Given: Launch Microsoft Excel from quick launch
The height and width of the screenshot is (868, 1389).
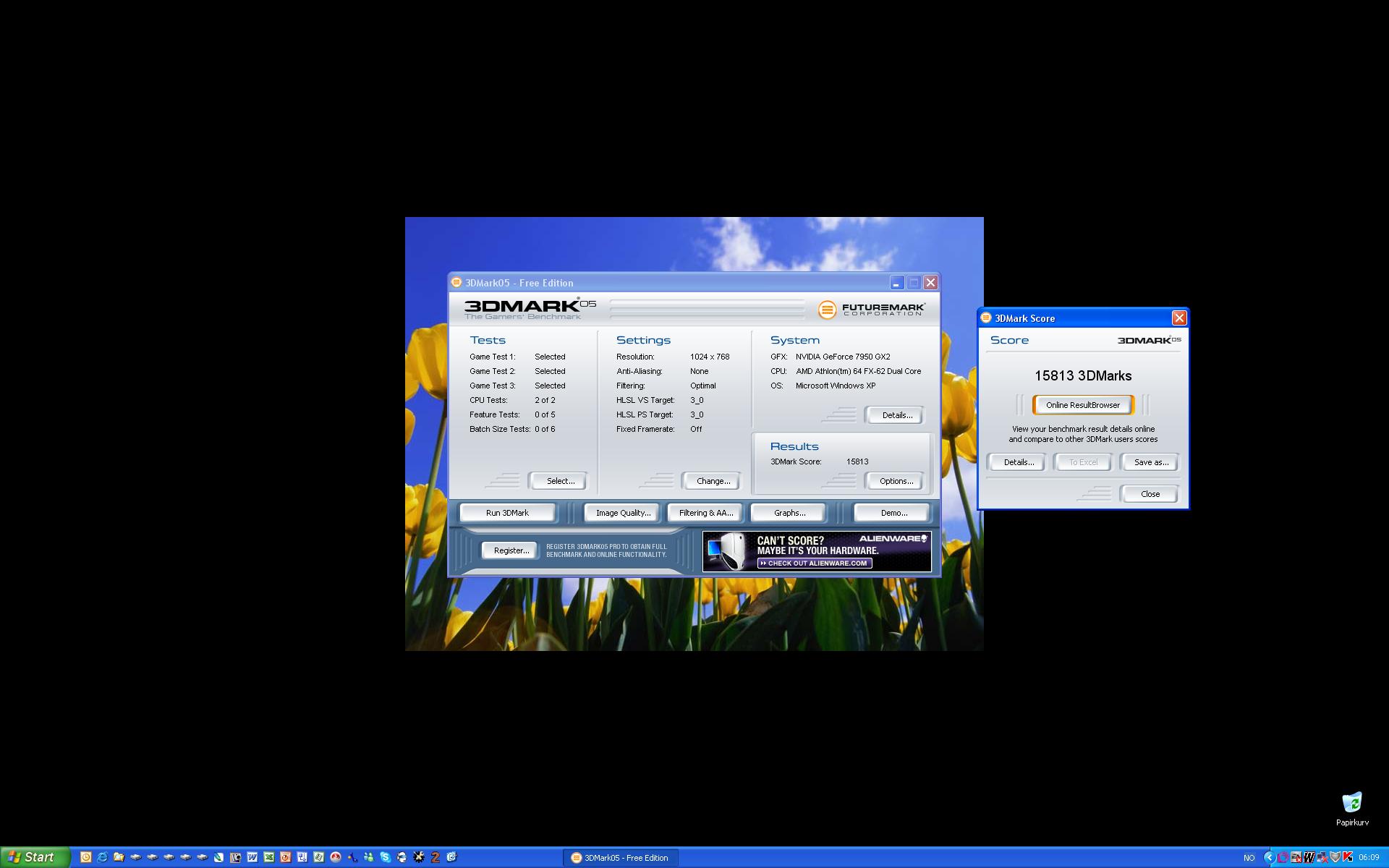Looking at the screenshot, I should [268, 857].
